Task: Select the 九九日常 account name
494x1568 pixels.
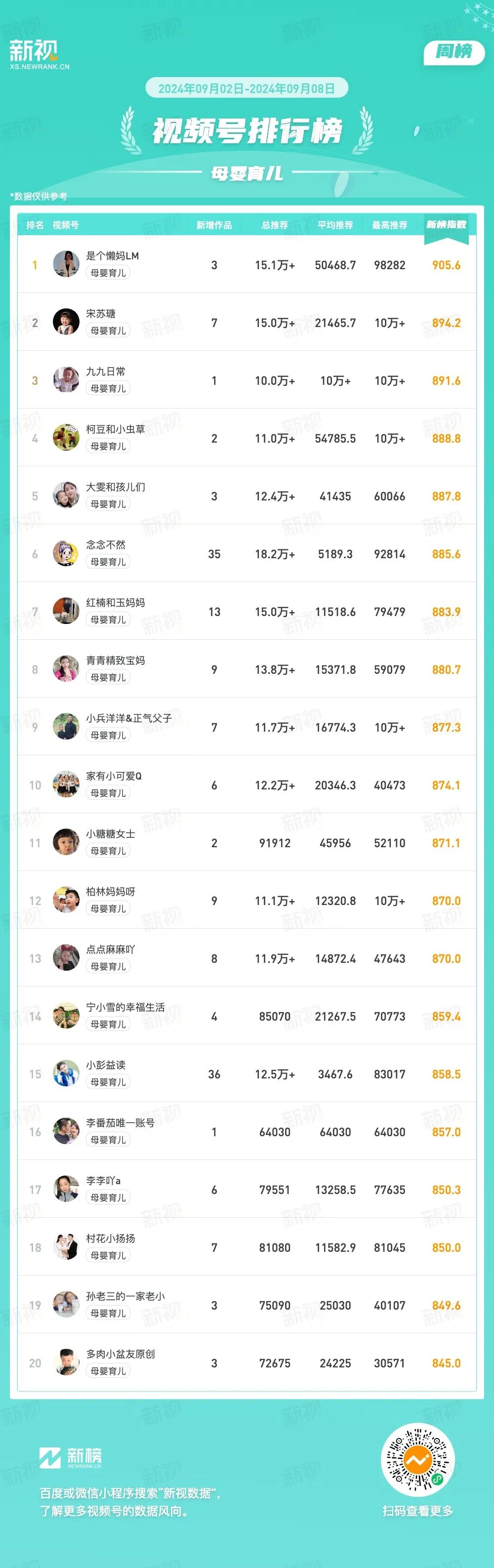Action: coord(106,371)
